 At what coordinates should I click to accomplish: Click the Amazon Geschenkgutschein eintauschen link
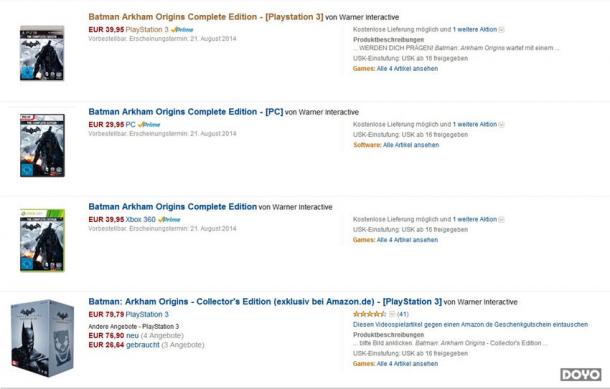(x=470, y=324)
